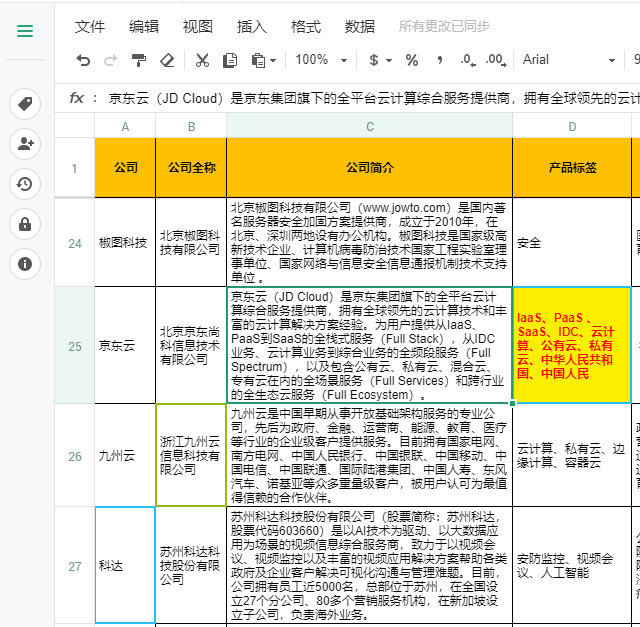The image size is (640, 627).
Task: Click the tag label sidebar icon
Action: 25,104
